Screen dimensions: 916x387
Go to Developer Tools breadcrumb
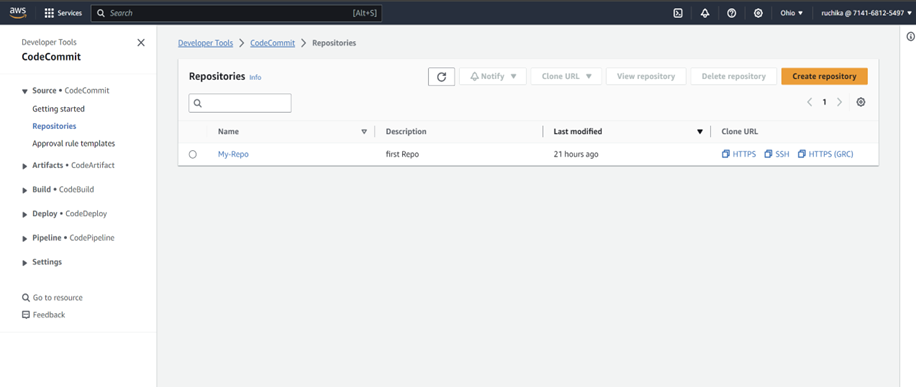205,43
